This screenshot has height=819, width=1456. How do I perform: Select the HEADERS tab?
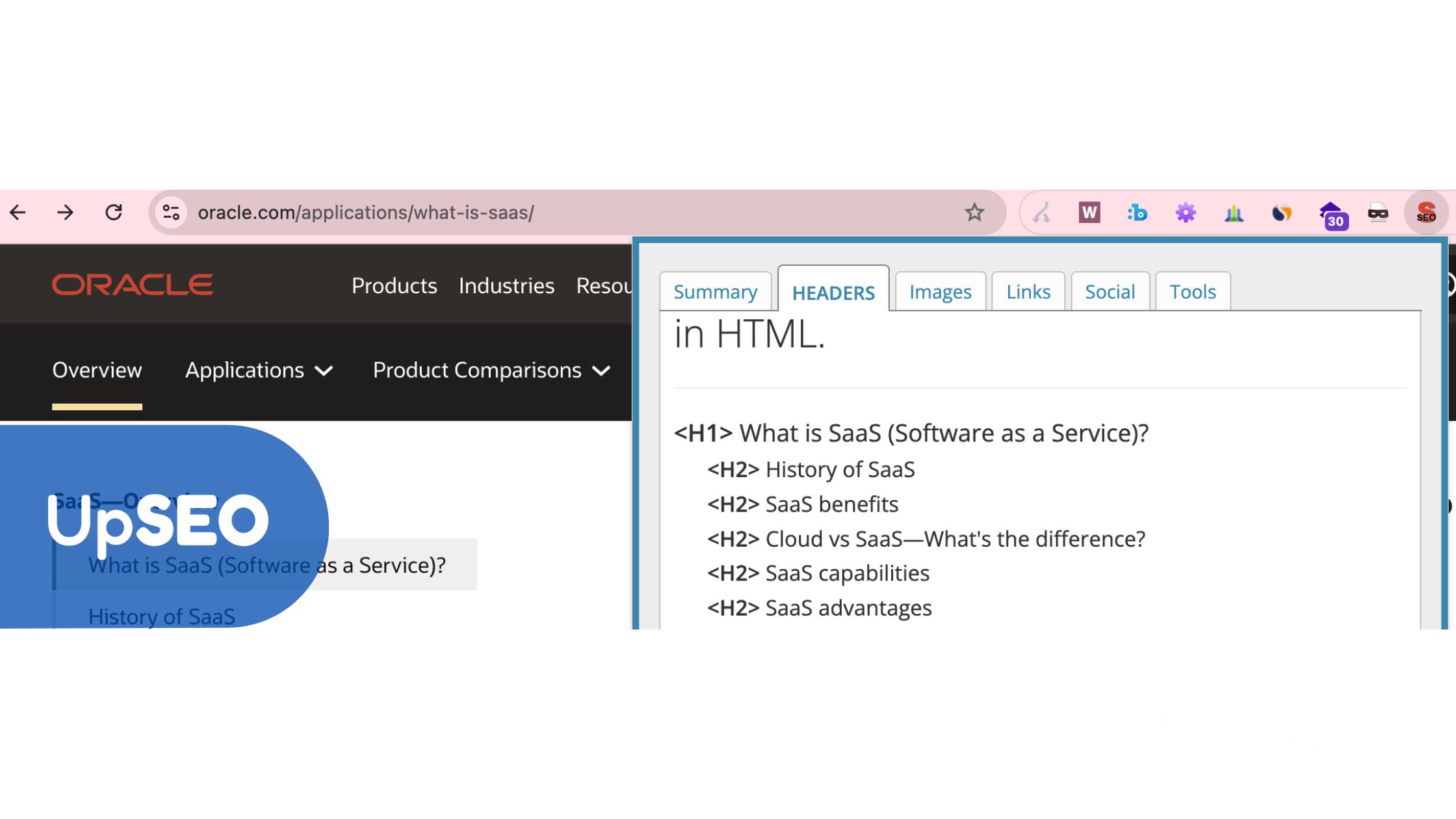click(x=833, y=292)
